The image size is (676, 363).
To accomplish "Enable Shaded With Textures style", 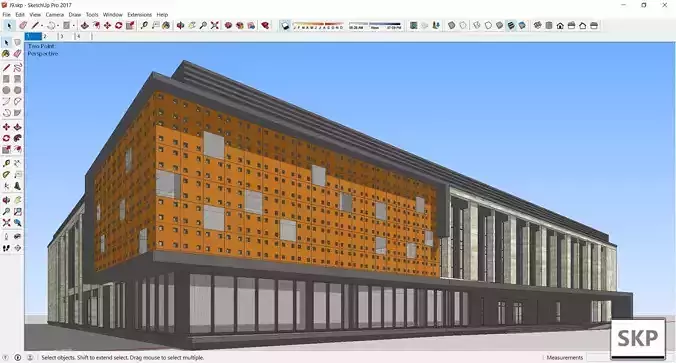I will click(510, 25).
